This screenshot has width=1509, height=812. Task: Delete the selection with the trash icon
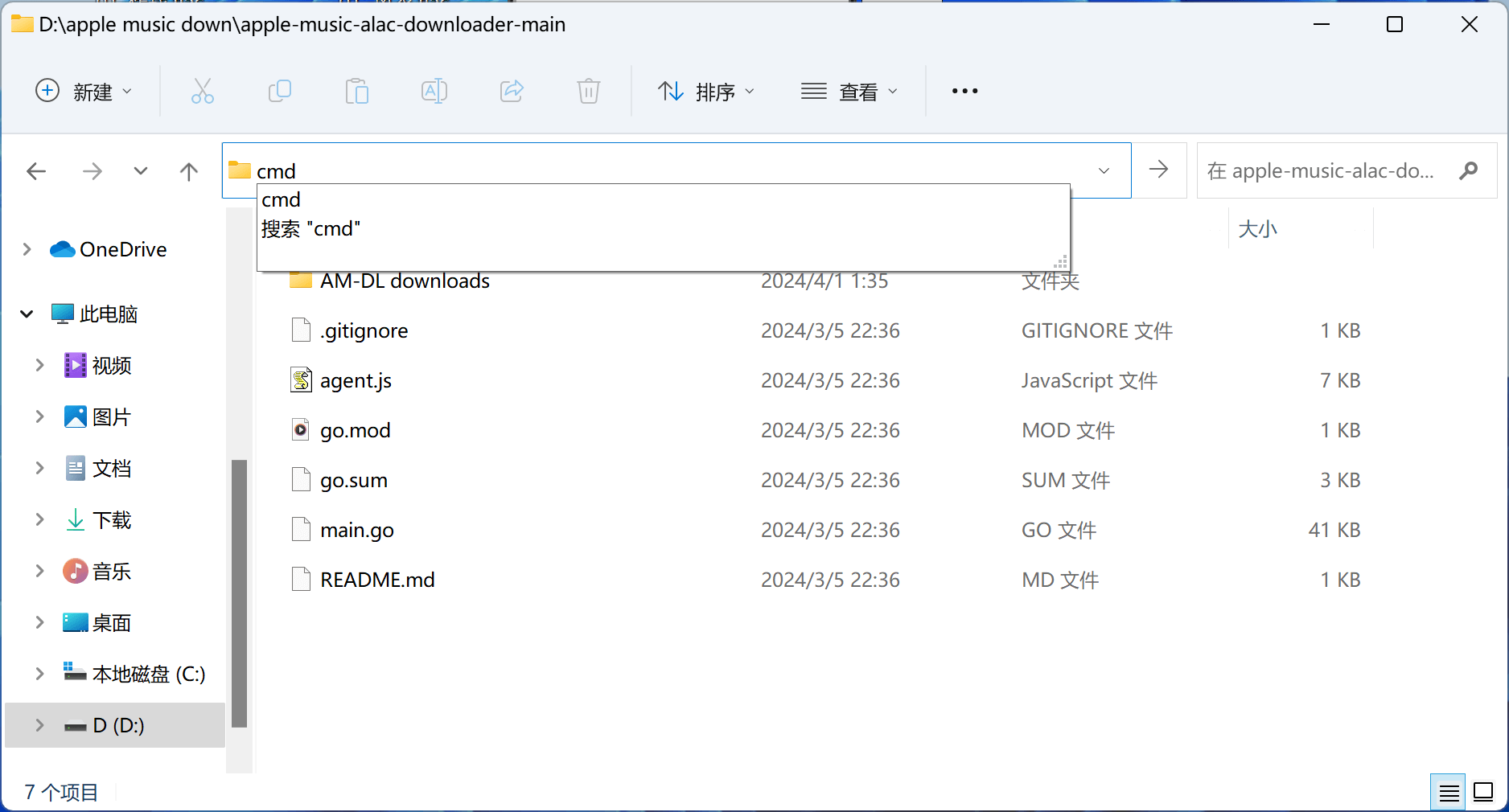click(589, 91)
